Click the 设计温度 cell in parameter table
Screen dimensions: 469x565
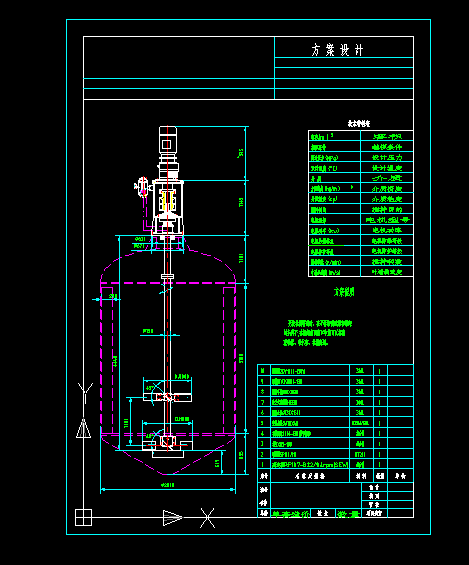pos(387,168)
